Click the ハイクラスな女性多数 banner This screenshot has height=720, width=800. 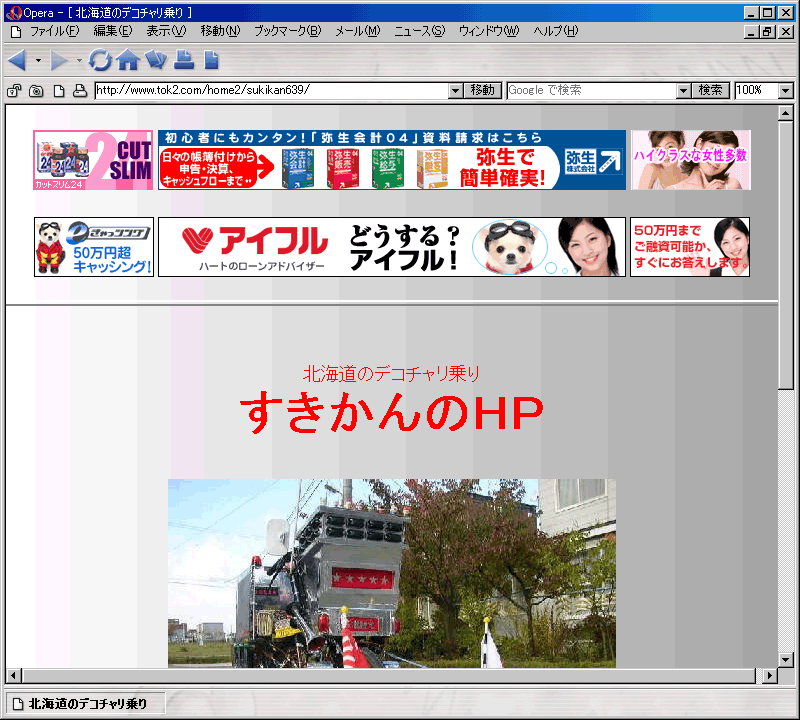tap(691, 160)
